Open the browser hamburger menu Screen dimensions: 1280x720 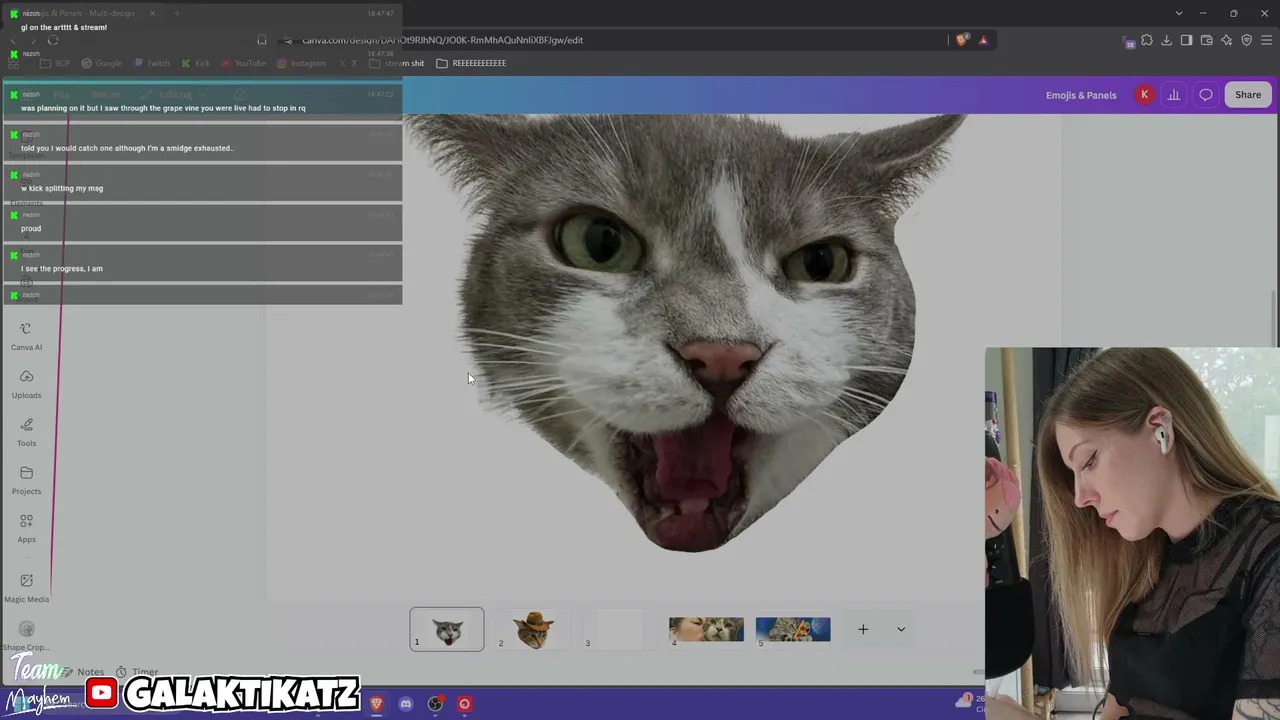[1267, 40]
